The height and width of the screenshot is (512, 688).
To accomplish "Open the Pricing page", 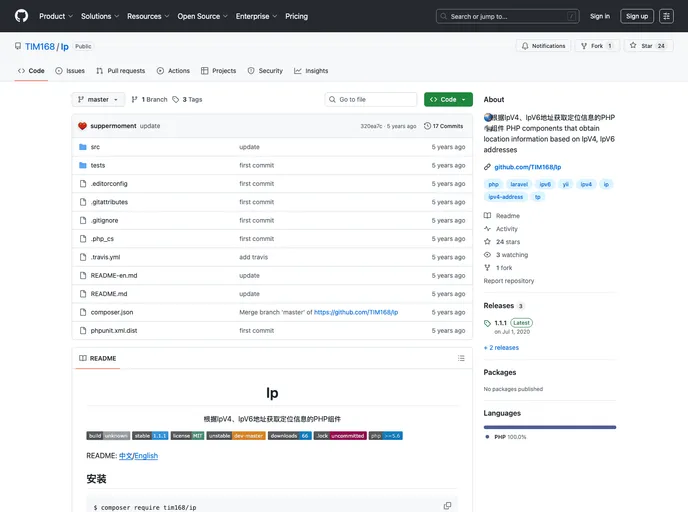I will (x=296, y=16).
